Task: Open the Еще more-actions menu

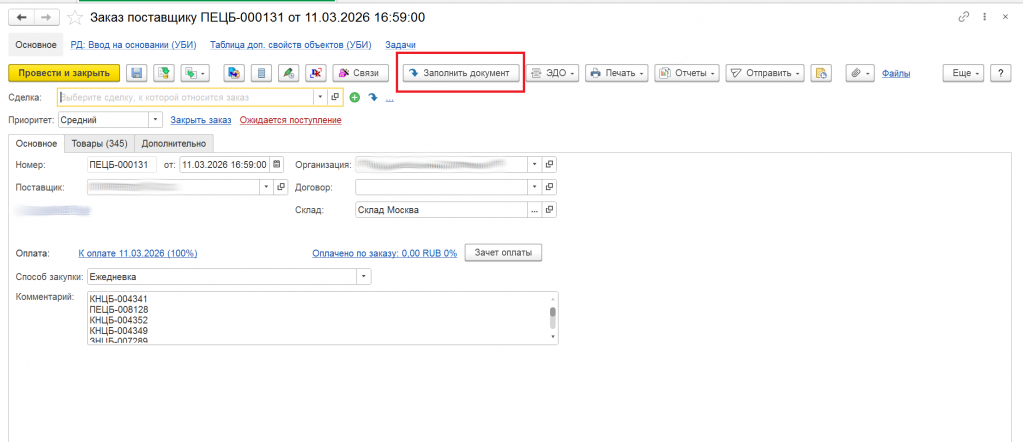Action: (x=963, y=74)
